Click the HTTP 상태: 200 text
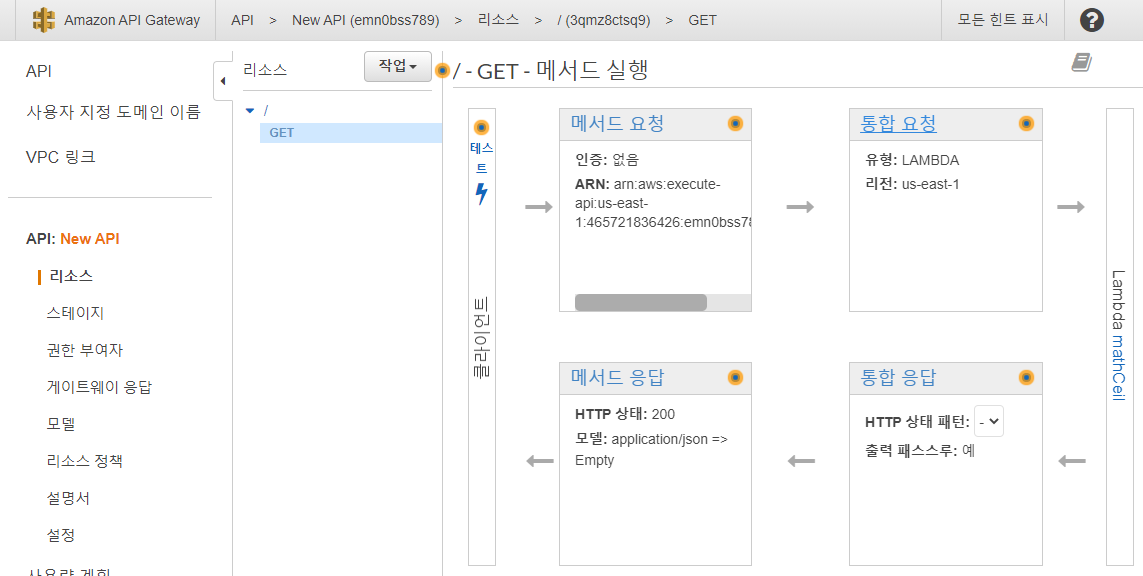1143x576 pixels. (x=625, y=414)
